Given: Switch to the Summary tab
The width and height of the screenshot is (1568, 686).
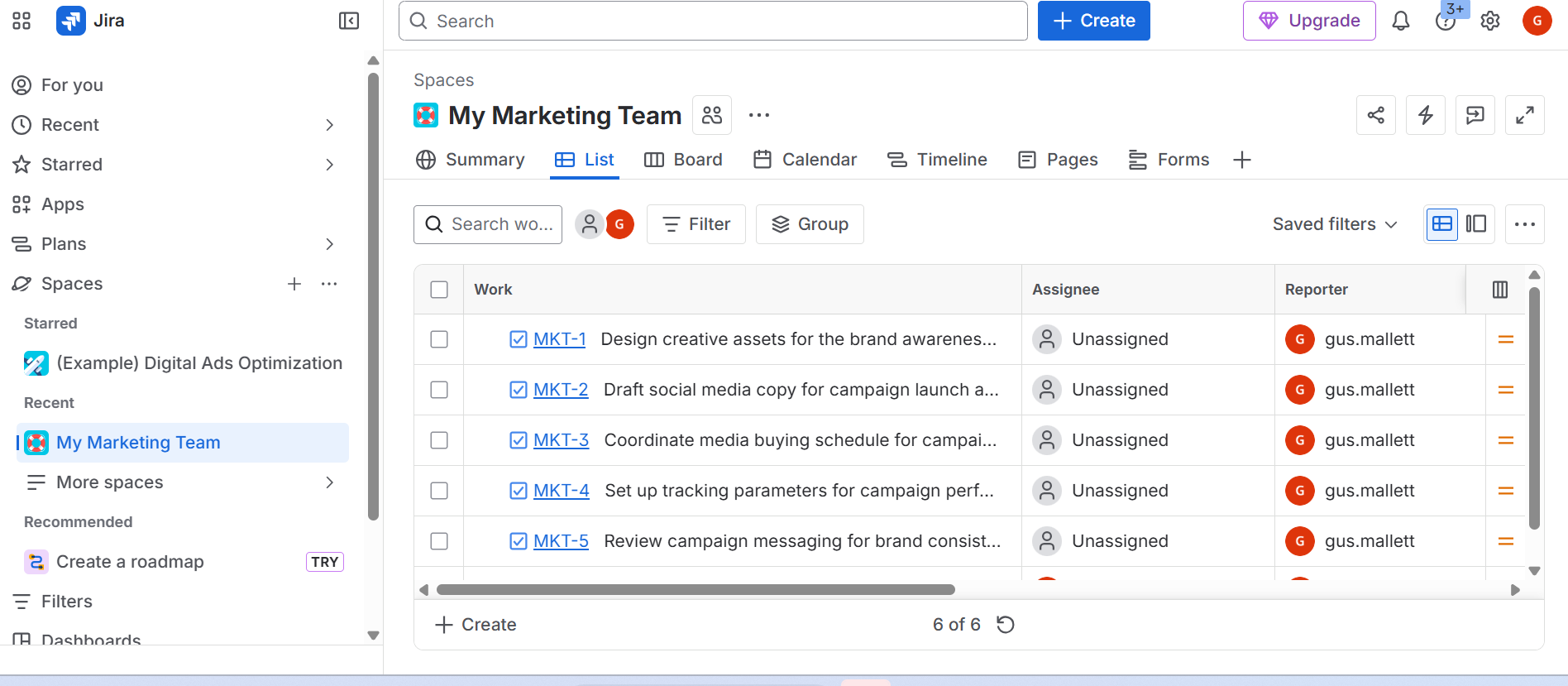Looking at the screenshot, I should click(x=470, y=160).
